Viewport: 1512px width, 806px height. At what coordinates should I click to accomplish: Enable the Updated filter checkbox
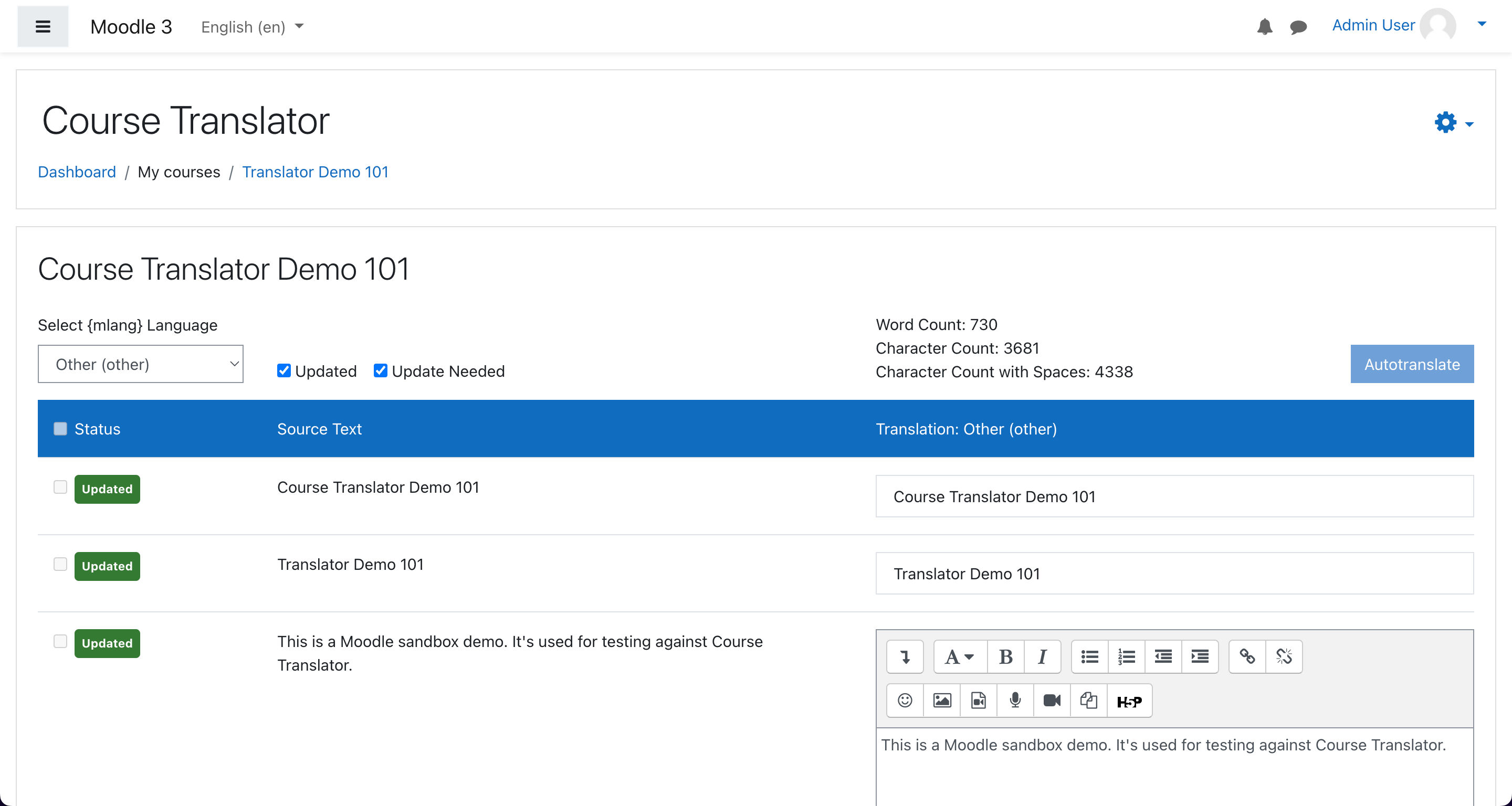tap(283, 371)
